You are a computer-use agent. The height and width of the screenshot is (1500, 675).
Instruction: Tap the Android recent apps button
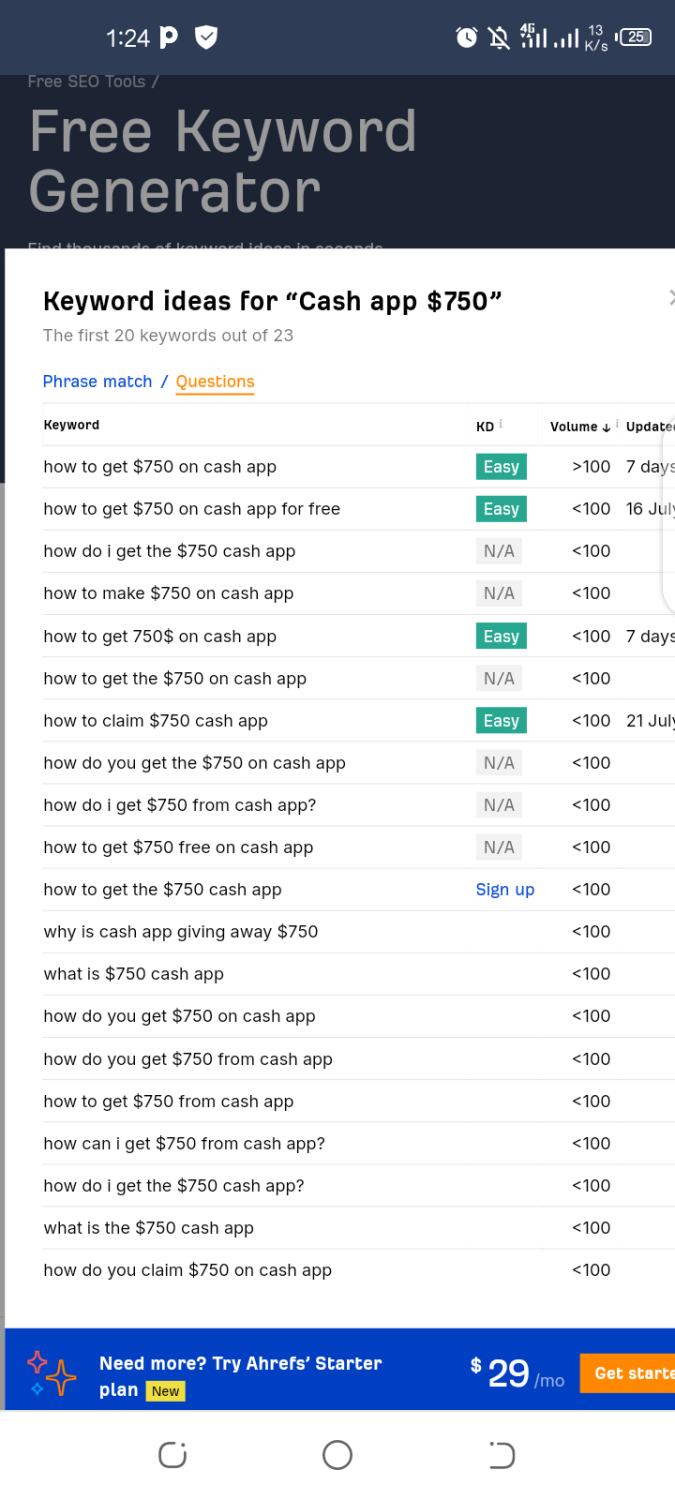(x=173, y=1455)
